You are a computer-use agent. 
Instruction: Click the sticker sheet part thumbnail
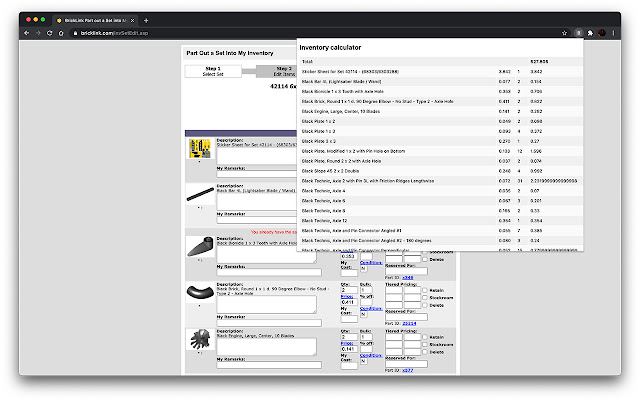tap(199, 150)
